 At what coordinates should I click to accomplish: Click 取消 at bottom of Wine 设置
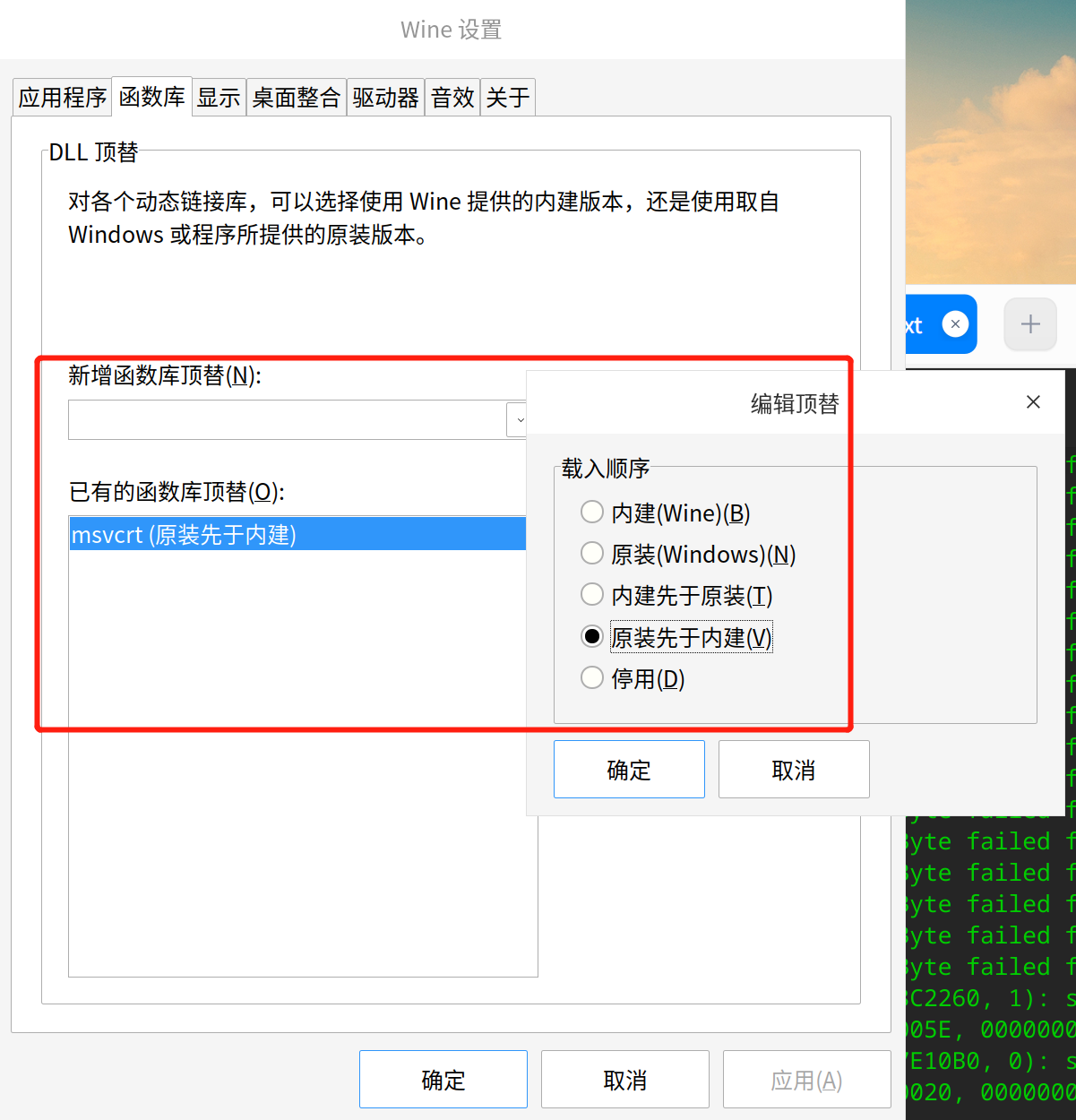pyautogui.click(x=625, y=1079)
